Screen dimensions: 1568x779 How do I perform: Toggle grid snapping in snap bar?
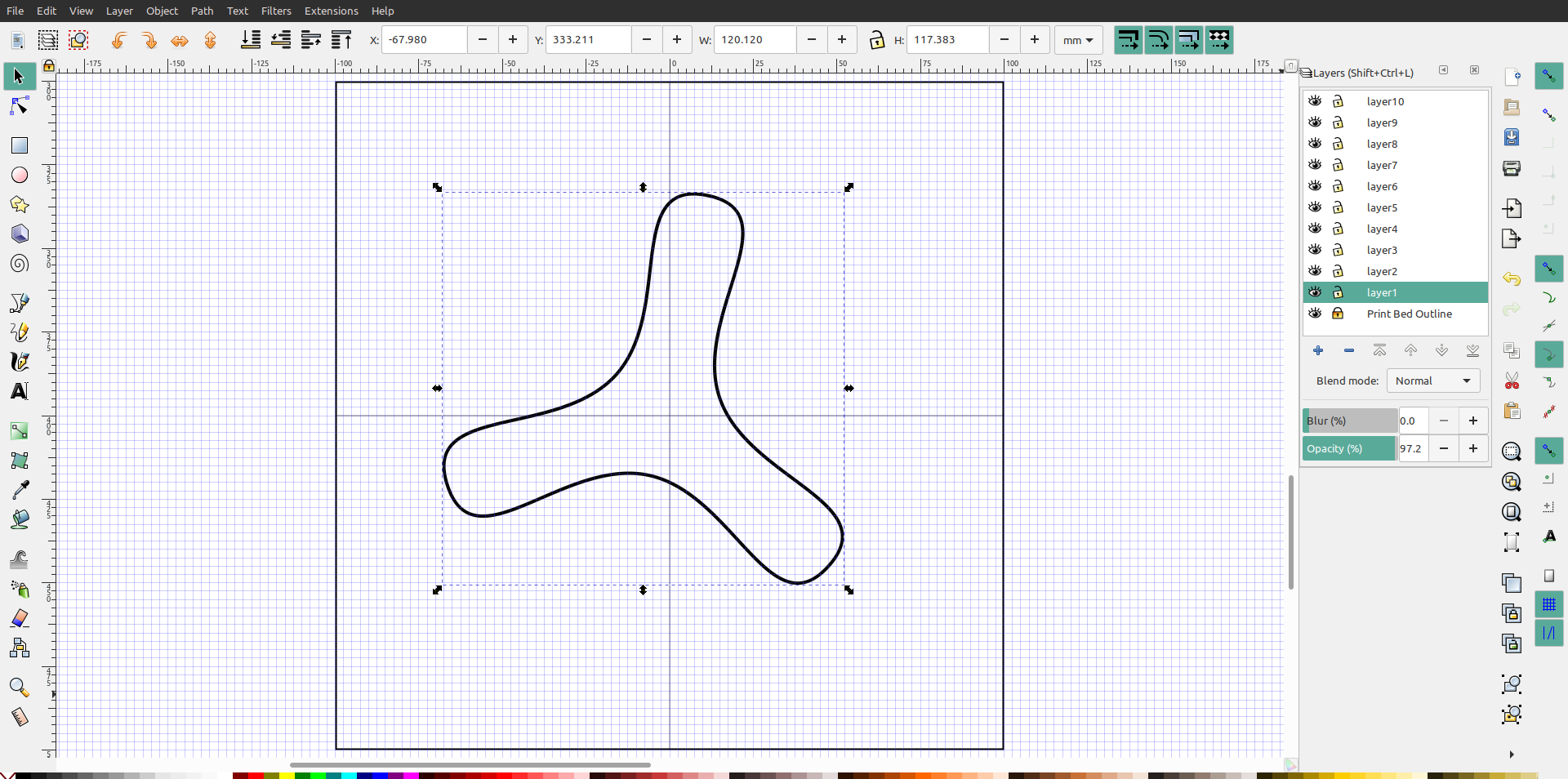(x=1548, y=604)
